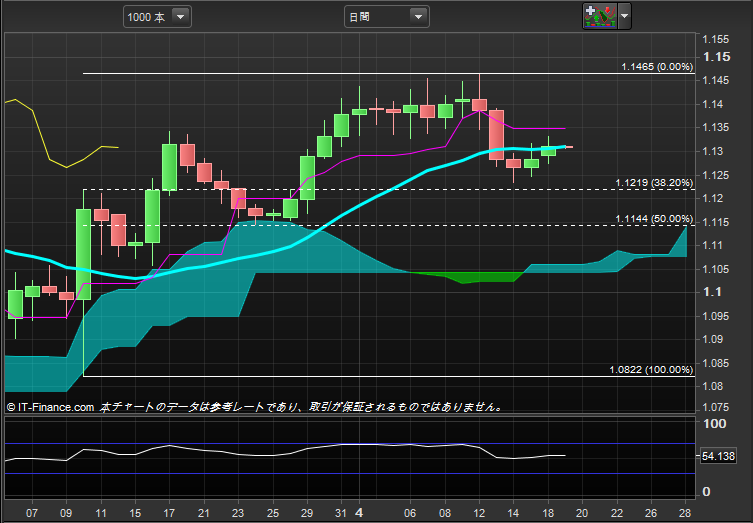Click the 100 level label in RSI panel
753x523 pixels.
click(x=715, y=424)
